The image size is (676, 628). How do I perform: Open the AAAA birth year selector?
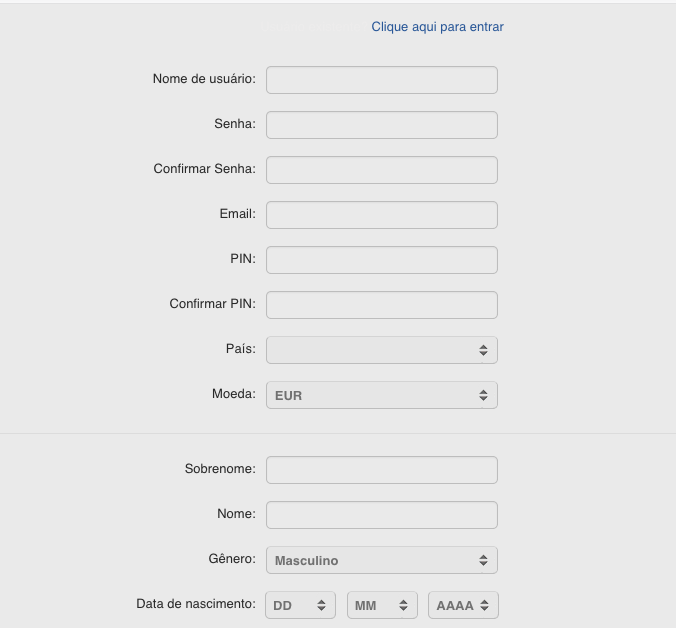[x=462, y=605]
